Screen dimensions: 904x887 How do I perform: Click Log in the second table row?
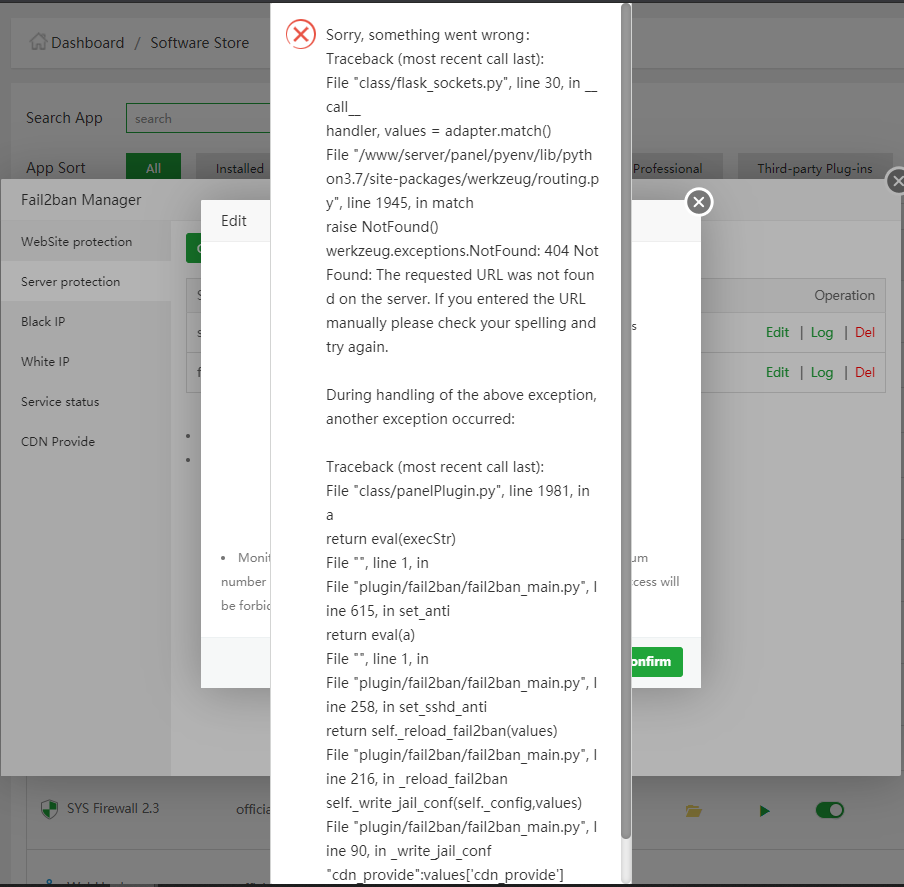click(822, 372)
